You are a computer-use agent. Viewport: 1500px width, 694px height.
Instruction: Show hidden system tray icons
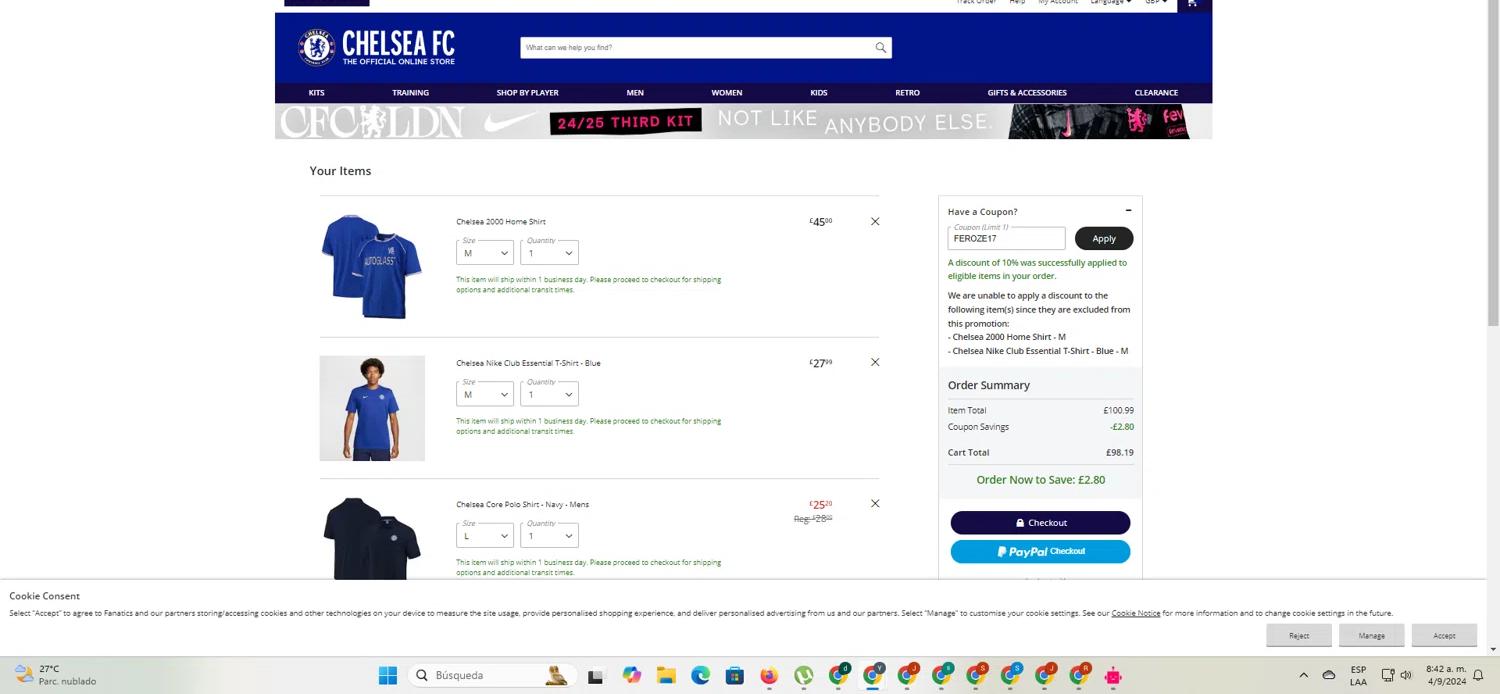[1303, 675]
